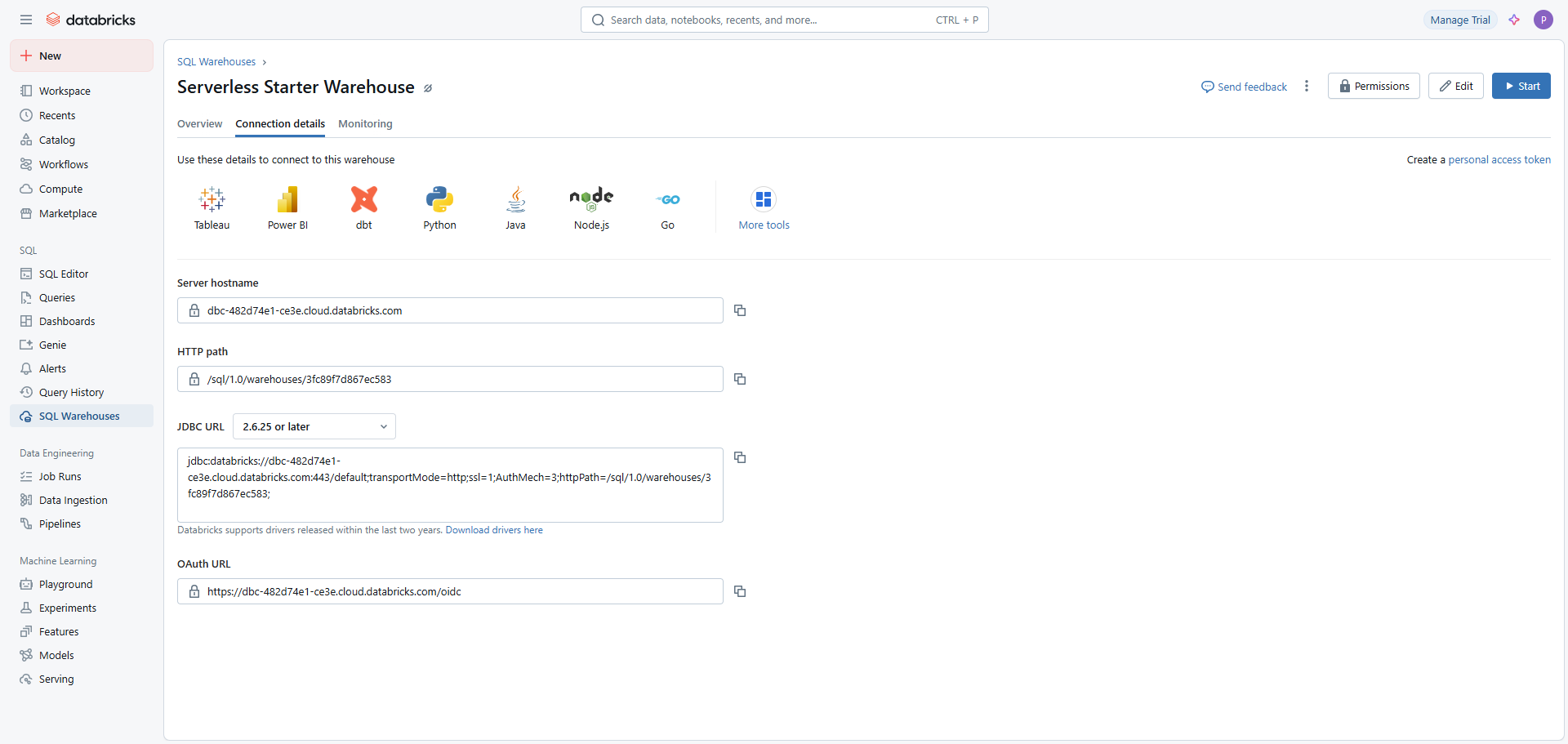Image resolution: width=1568 pixels, height=744 pixels.
Task: Open Query History in the sidebar
Action: (82, 392)
